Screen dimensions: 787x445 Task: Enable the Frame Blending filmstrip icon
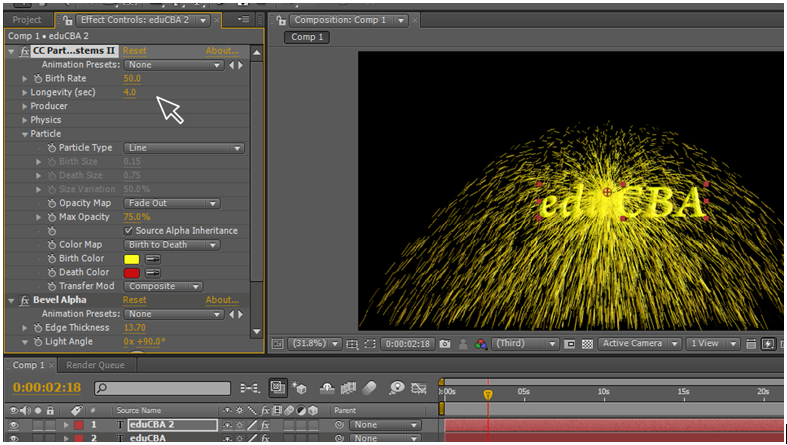tap(348, 388)
